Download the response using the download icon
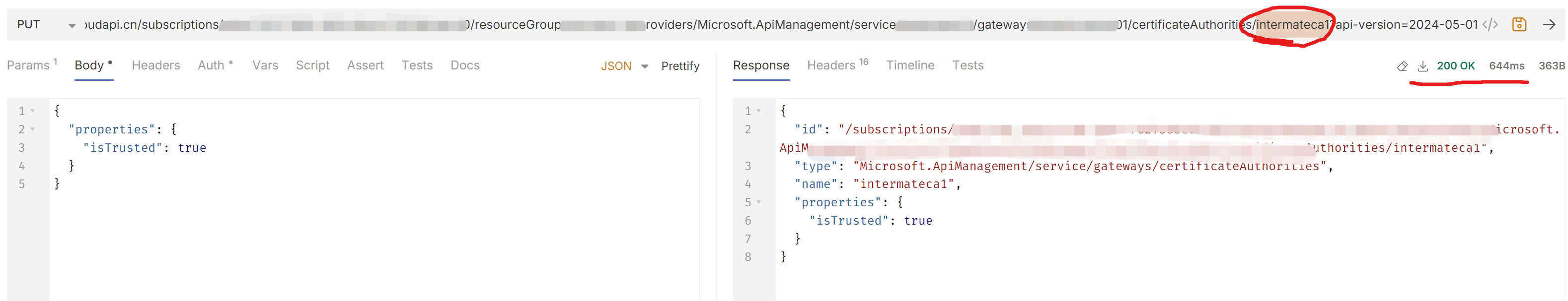Image resolution: width=1568 pixels, height=301 pixels. click(1422, 65)
